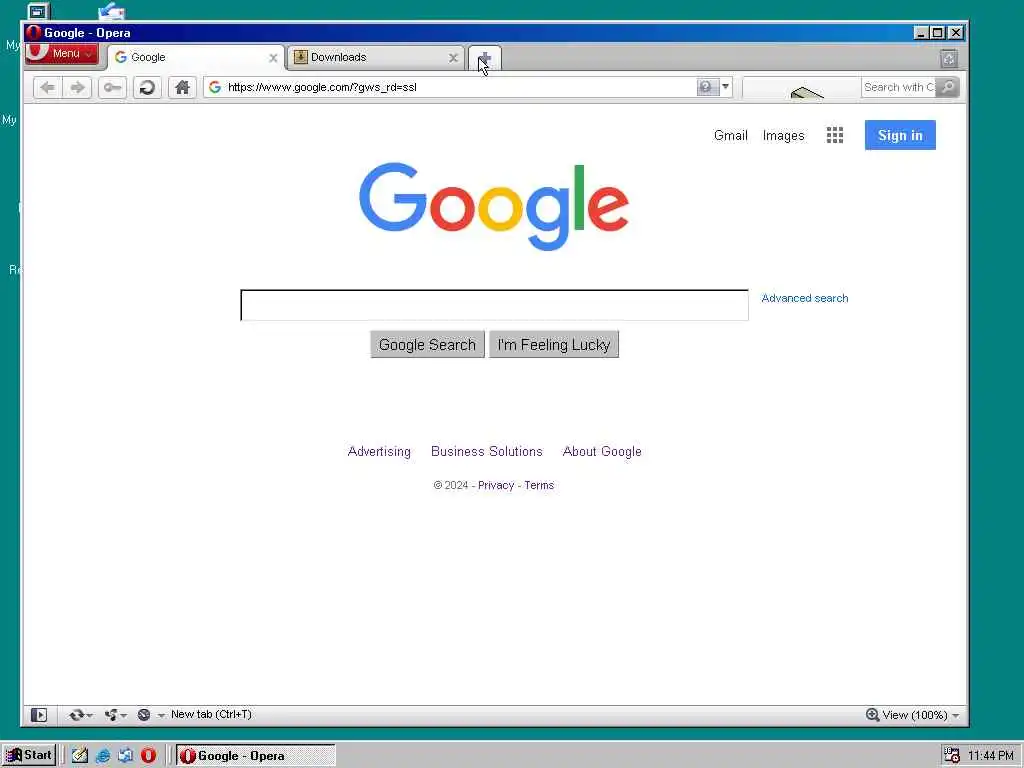Screen dimensions: 1024x768
Task: Click the system tray scheduler icon
Action: (x=952, y=756)
